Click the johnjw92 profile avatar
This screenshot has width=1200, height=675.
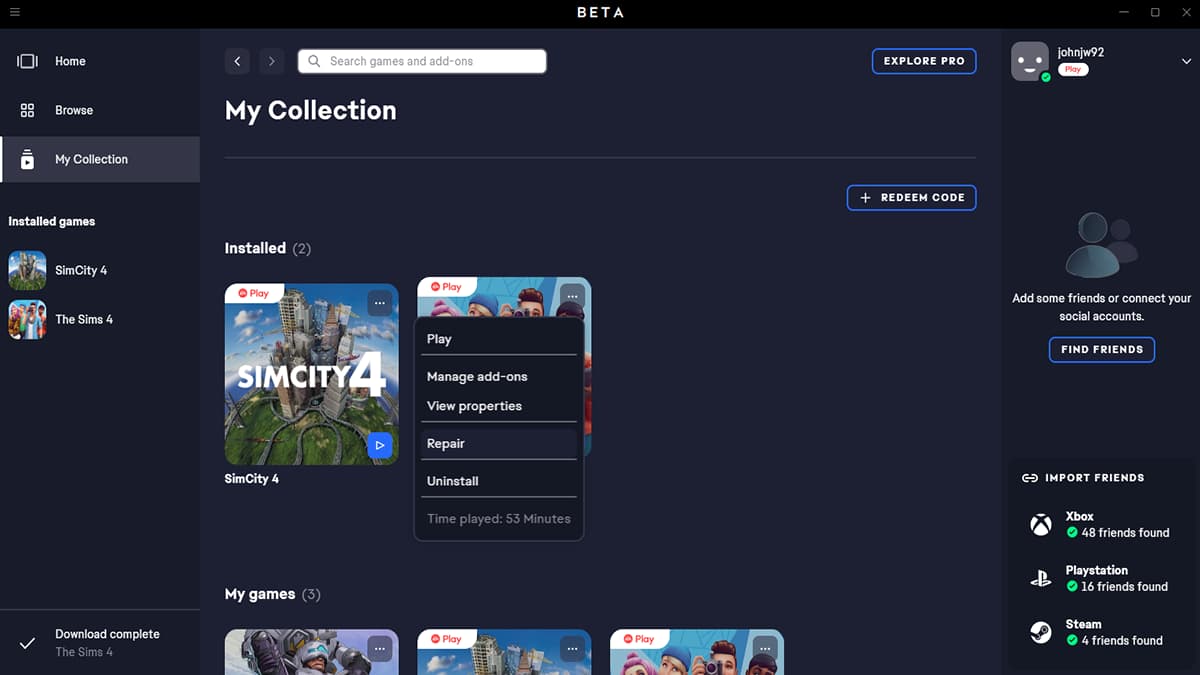pos(1030,61)
